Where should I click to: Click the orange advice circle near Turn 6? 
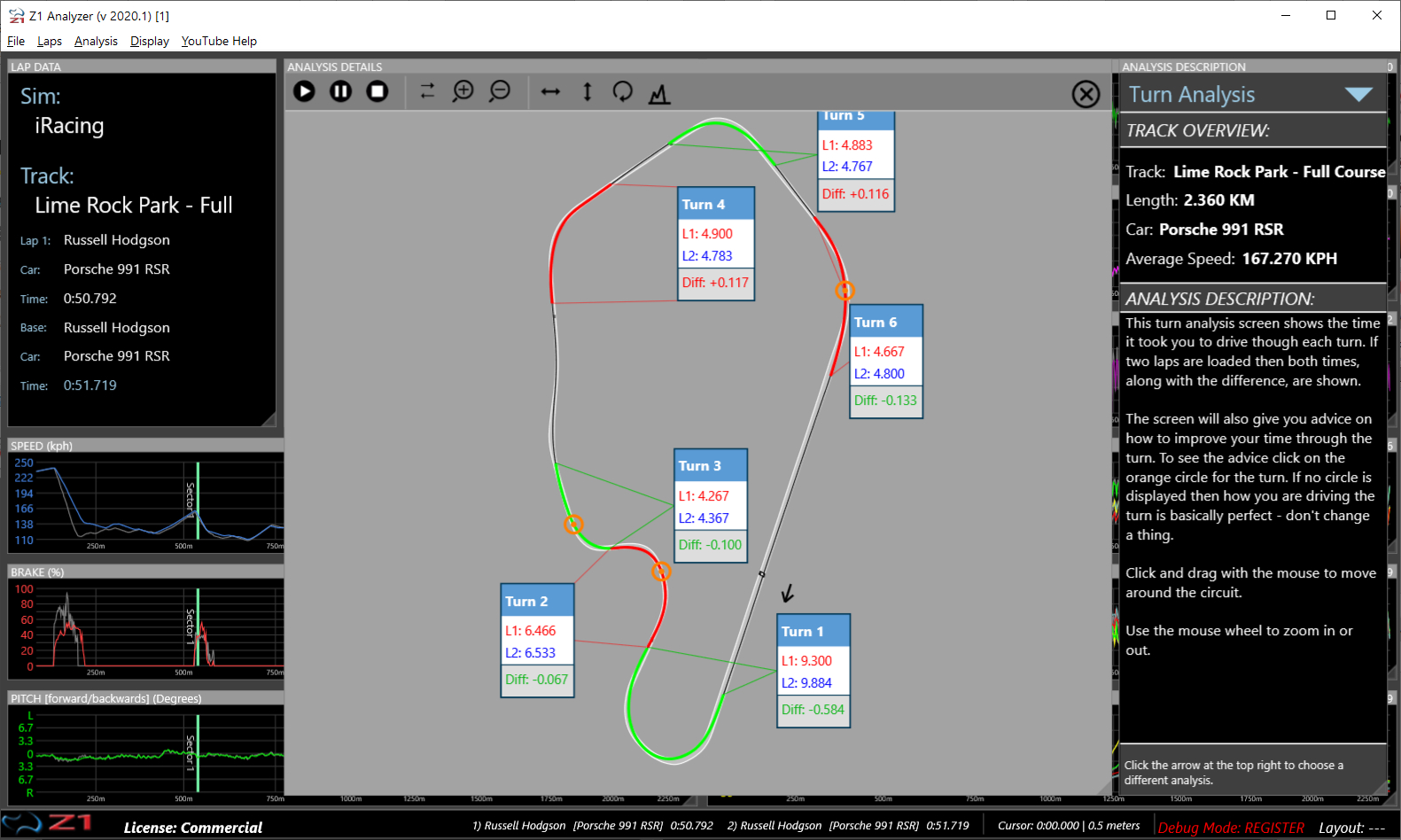[x=844, y=290]
